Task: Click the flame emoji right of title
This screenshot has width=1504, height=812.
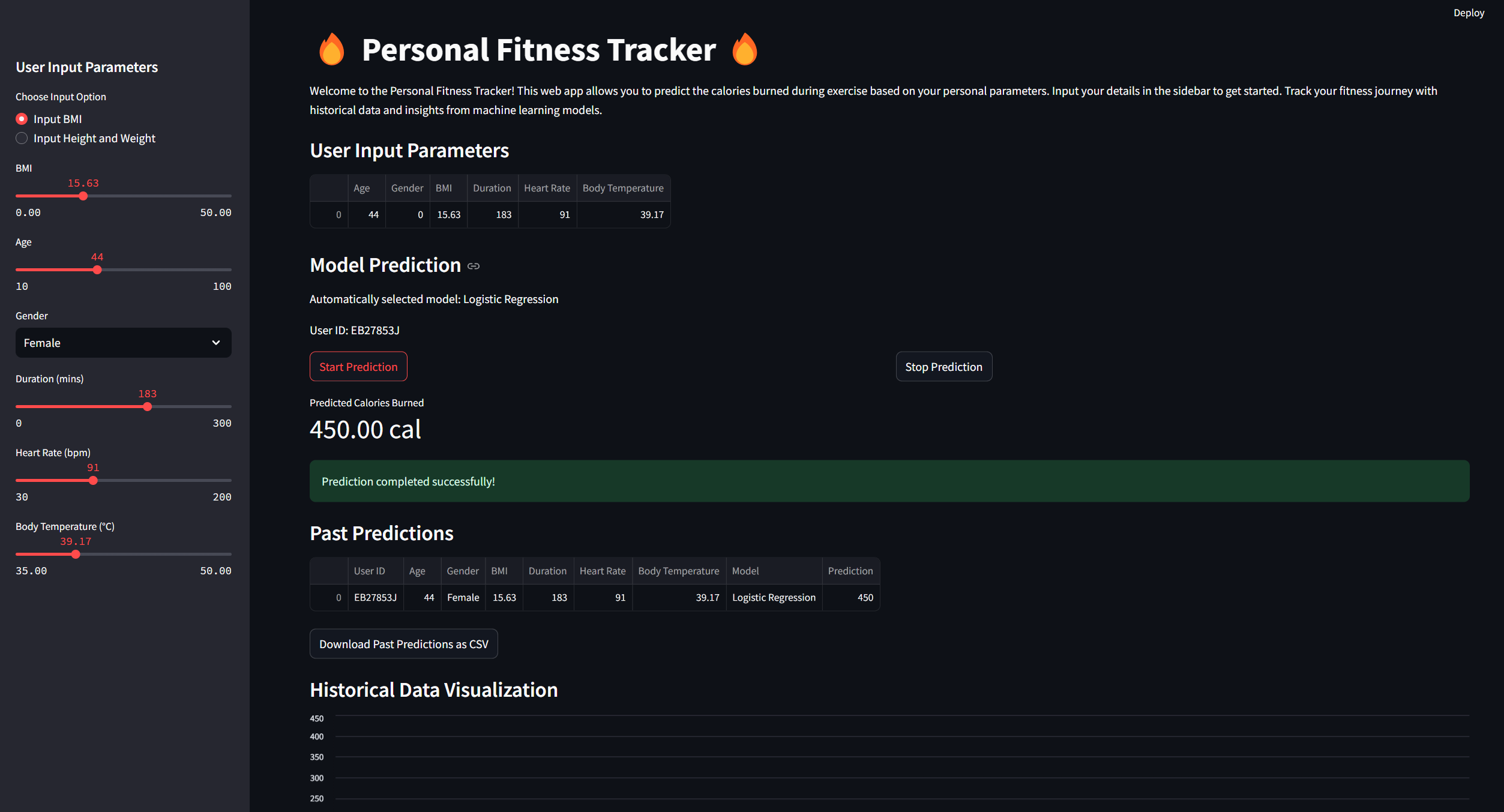Action: (745, 49)
